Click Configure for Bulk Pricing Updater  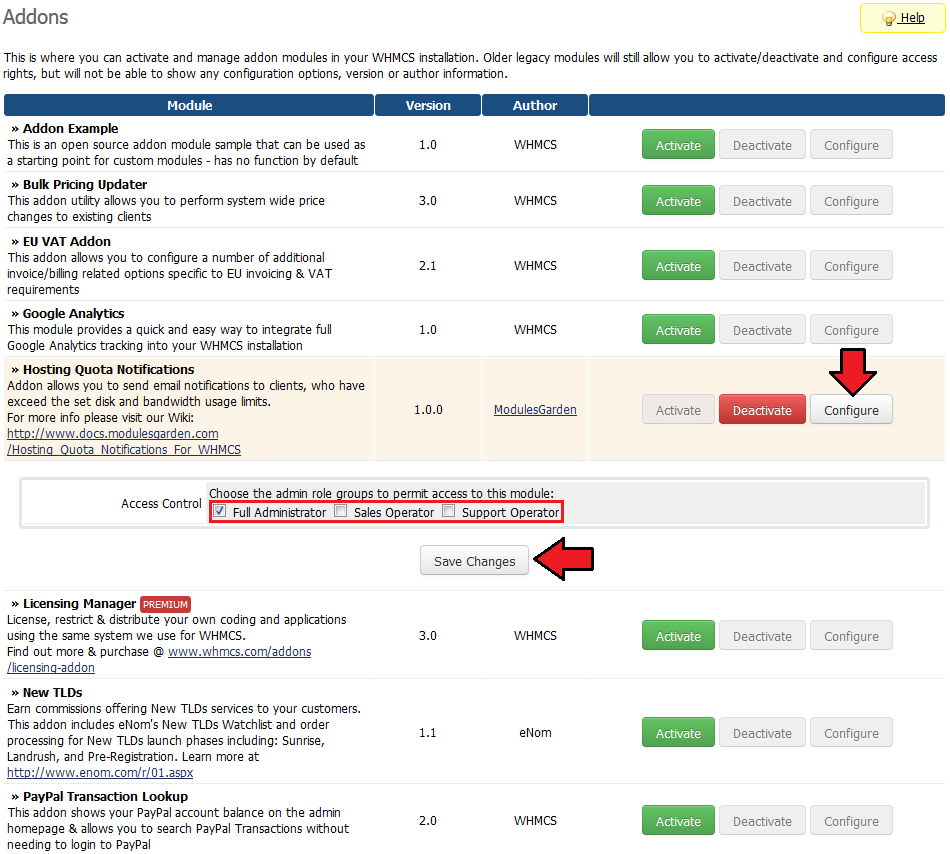(x=851, y=201)
